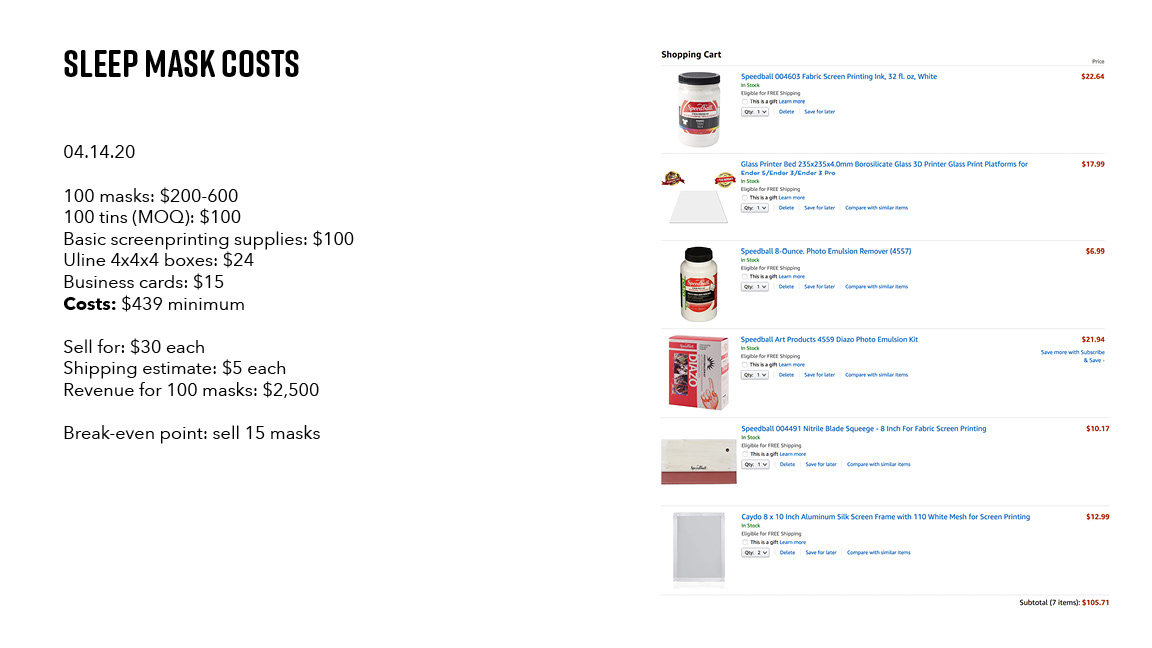Check 'This is a gift' for Diazo Emulsion Kit

[x=744, y=364]
